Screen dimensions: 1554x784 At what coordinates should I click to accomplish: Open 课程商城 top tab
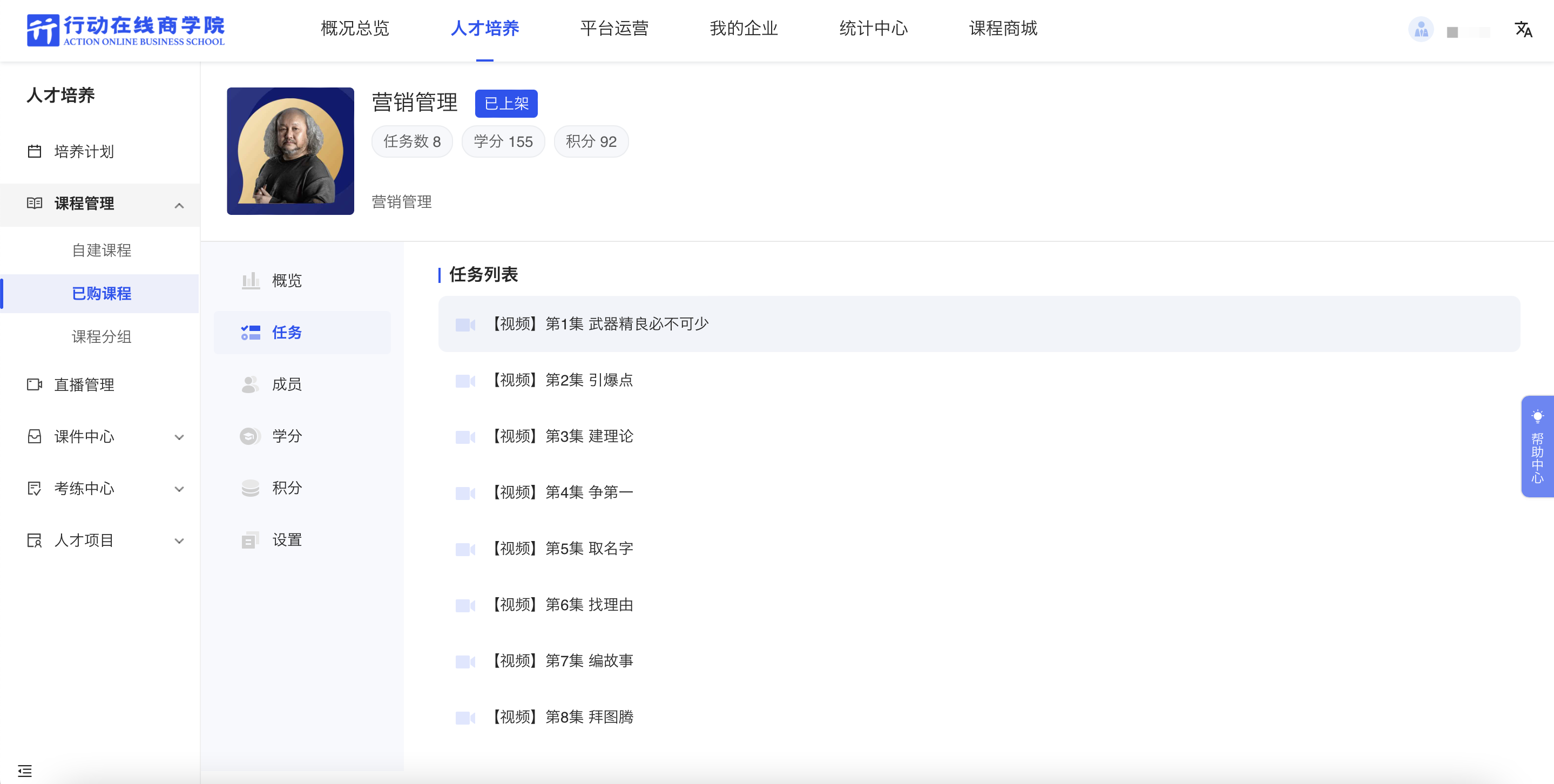pos(1003,28)
